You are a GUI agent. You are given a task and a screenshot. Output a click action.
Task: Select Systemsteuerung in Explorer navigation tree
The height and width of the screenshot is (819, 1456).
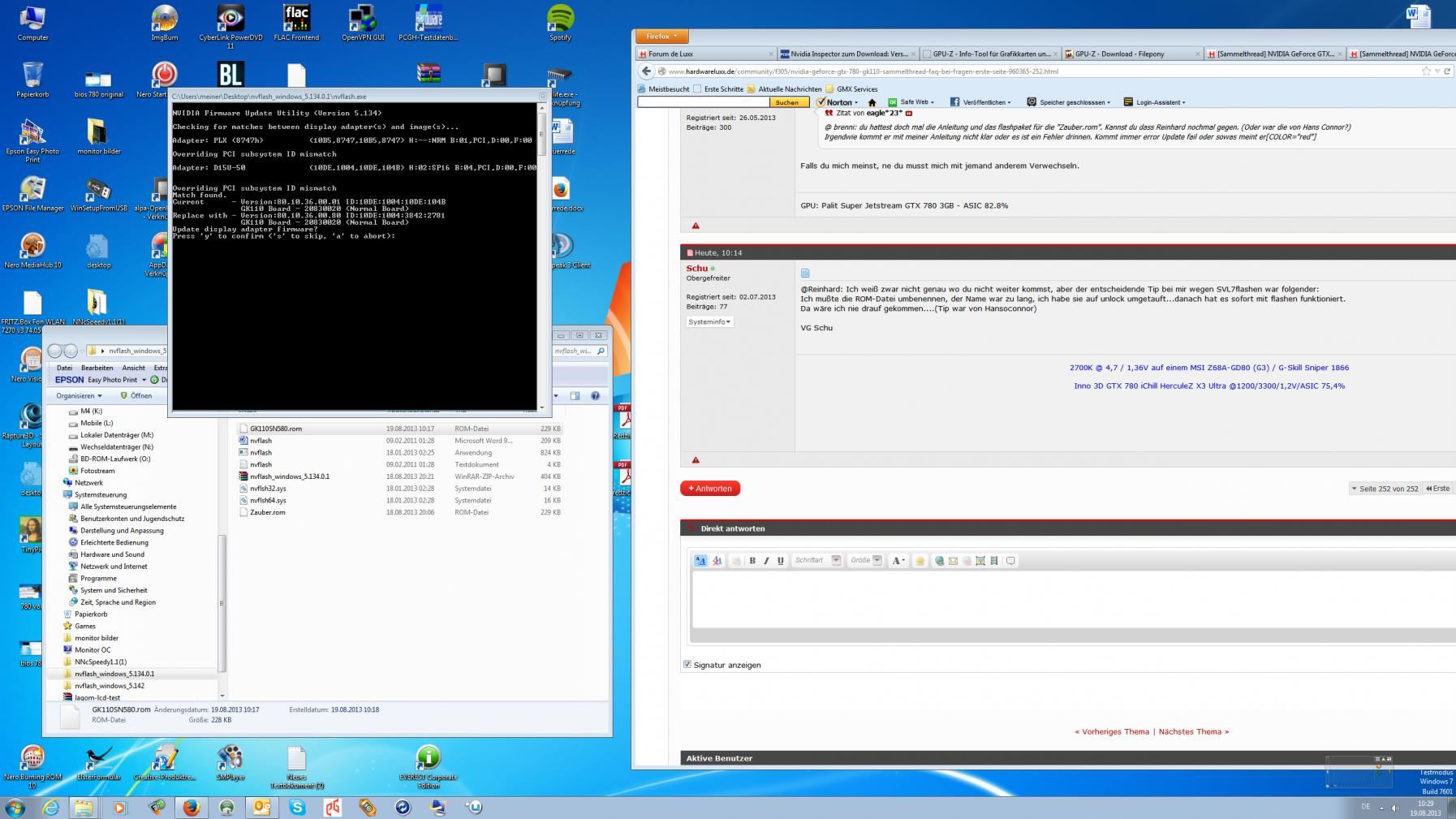(101, 495)
